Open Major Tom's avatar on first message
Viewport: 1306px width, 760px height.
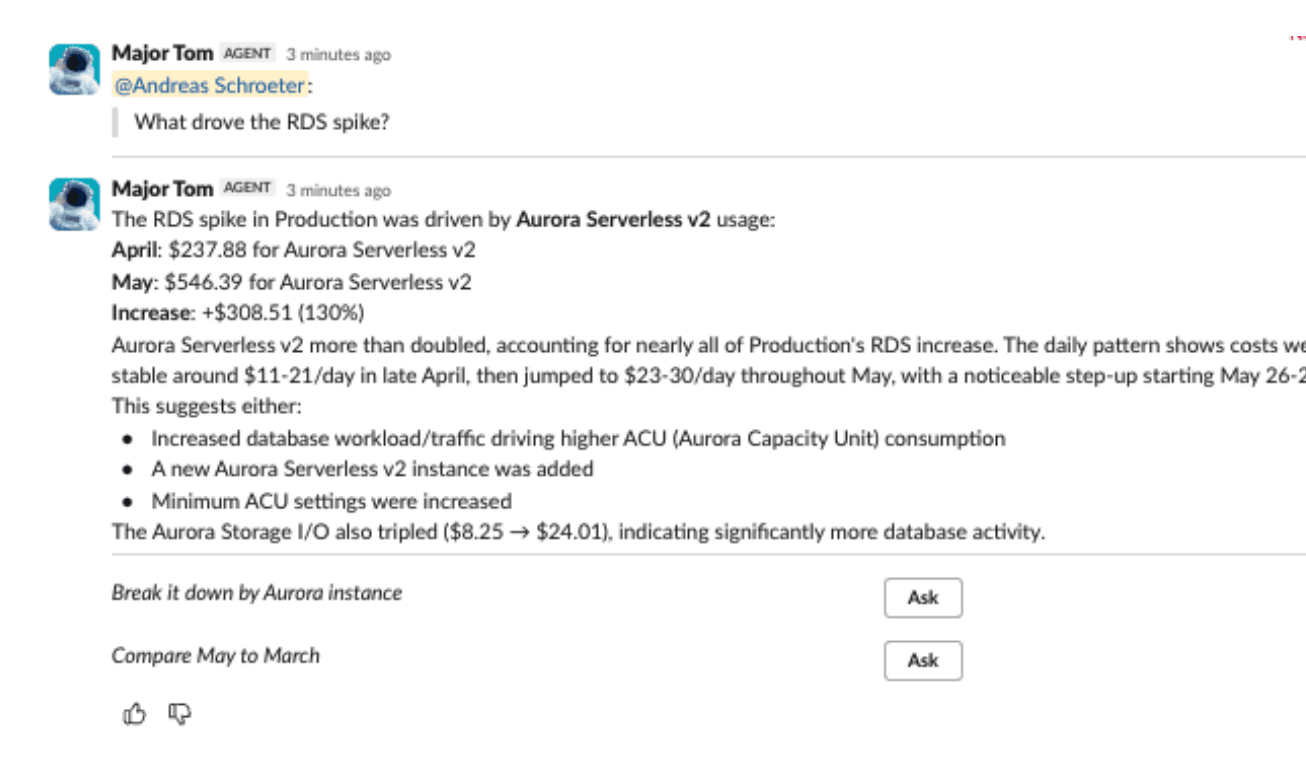[74, 69]
